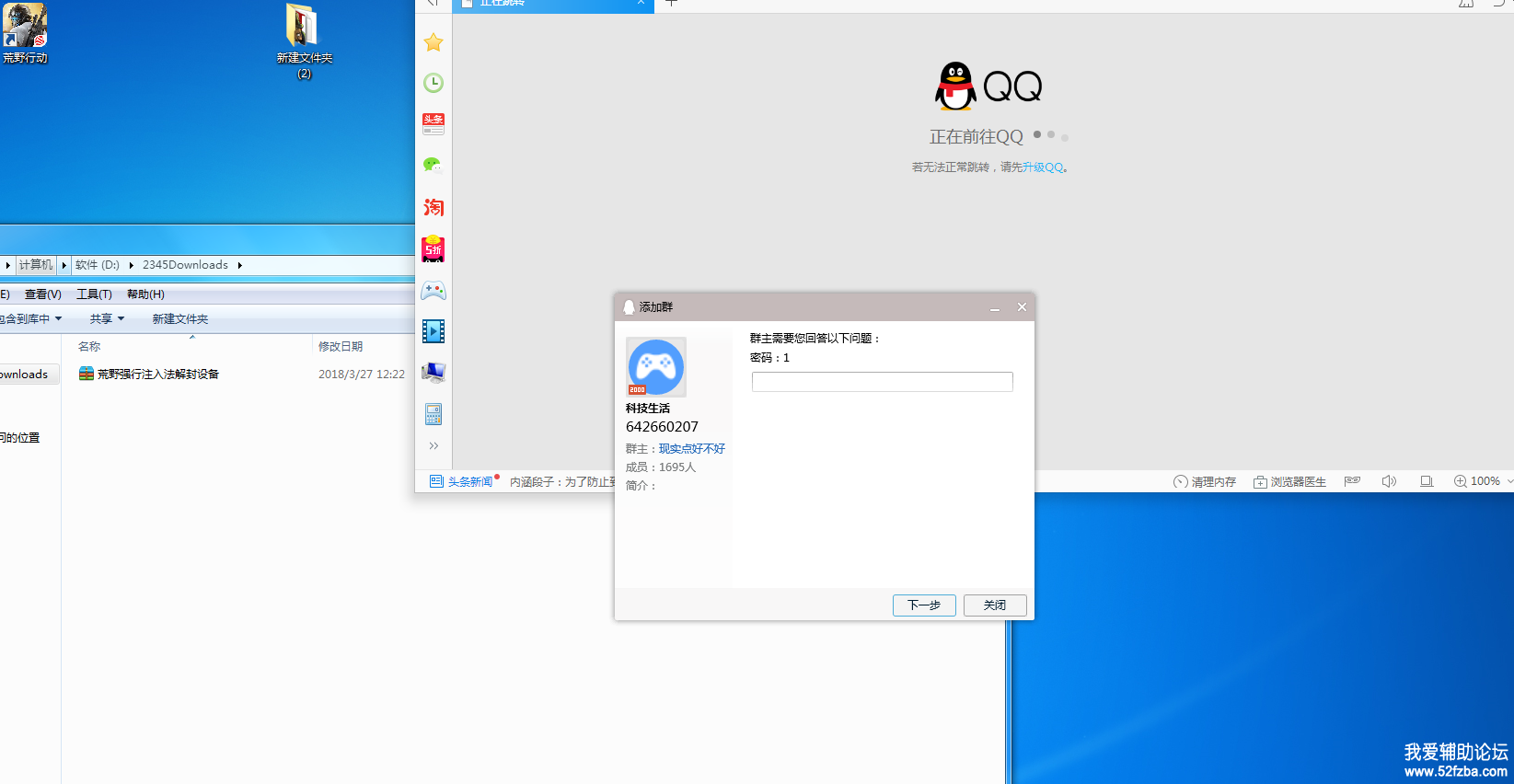Open 头条新闻 in the browser status bar

point(462,482)
